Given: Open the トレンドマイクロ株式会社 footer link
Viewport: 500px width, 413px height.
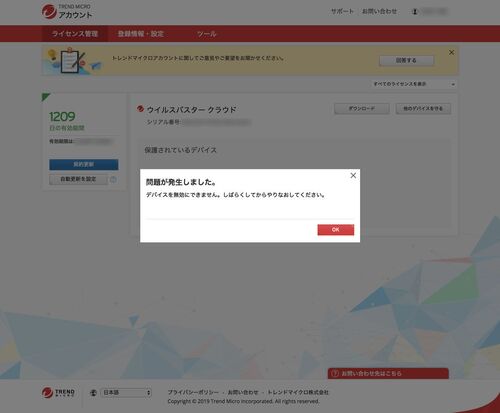Looking at the screenshot, I should coord(298,392).
